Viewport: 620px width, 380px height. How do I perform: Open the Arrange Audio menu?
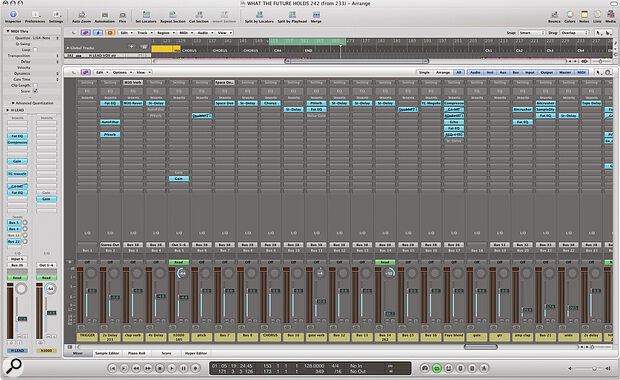click(x=204, y=33)
